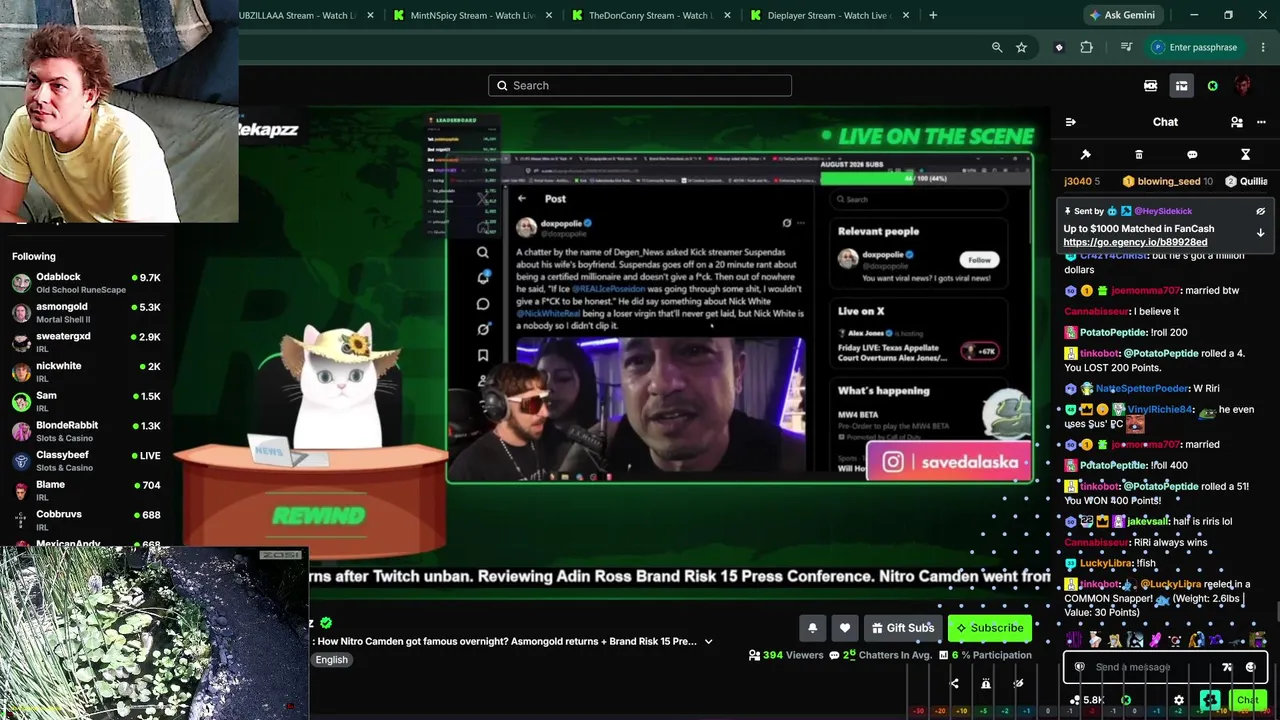Open the go.egency.io pinned link
This screenshot has width=1280, height=720.
pos(1135,242)
